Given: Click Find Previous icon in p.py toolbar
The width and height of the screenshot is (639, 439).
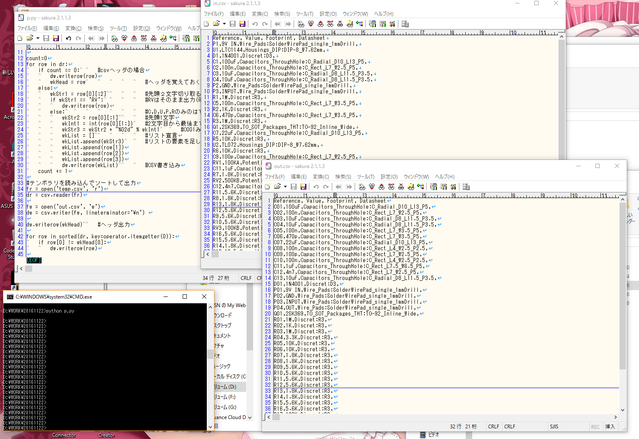Looking at the screenshot, I should point(134,38).
